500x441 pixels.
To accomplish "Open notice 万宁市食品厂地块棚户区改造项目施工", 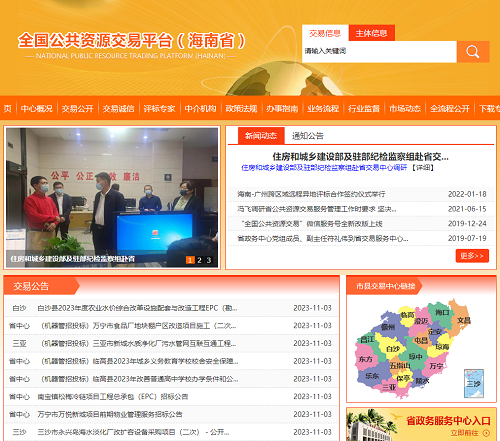I will pyautogui.click(x=139, y=326).
